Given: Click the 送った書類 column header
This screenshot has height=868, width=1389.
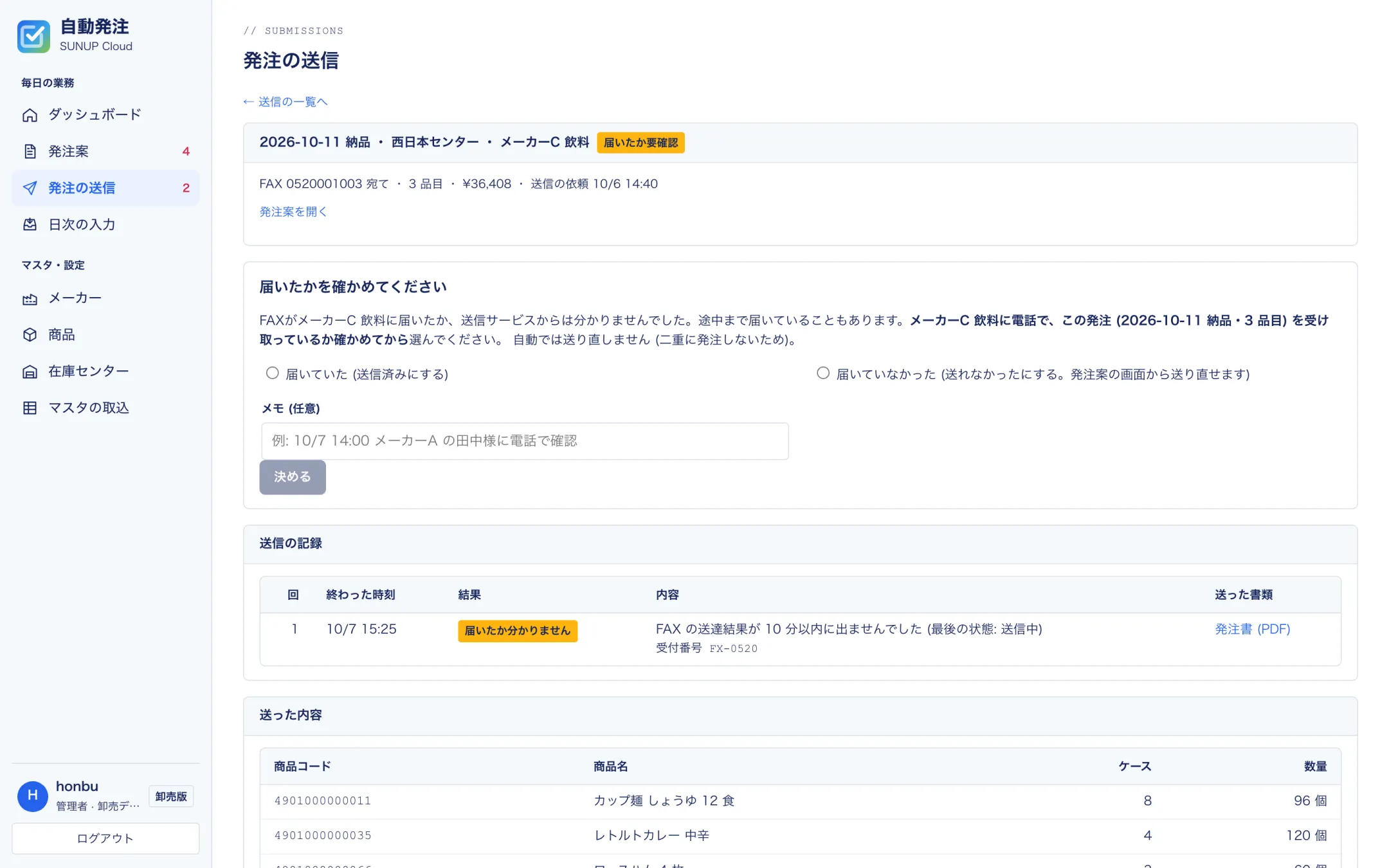Looking at the screenshot, I should 1244,595.
